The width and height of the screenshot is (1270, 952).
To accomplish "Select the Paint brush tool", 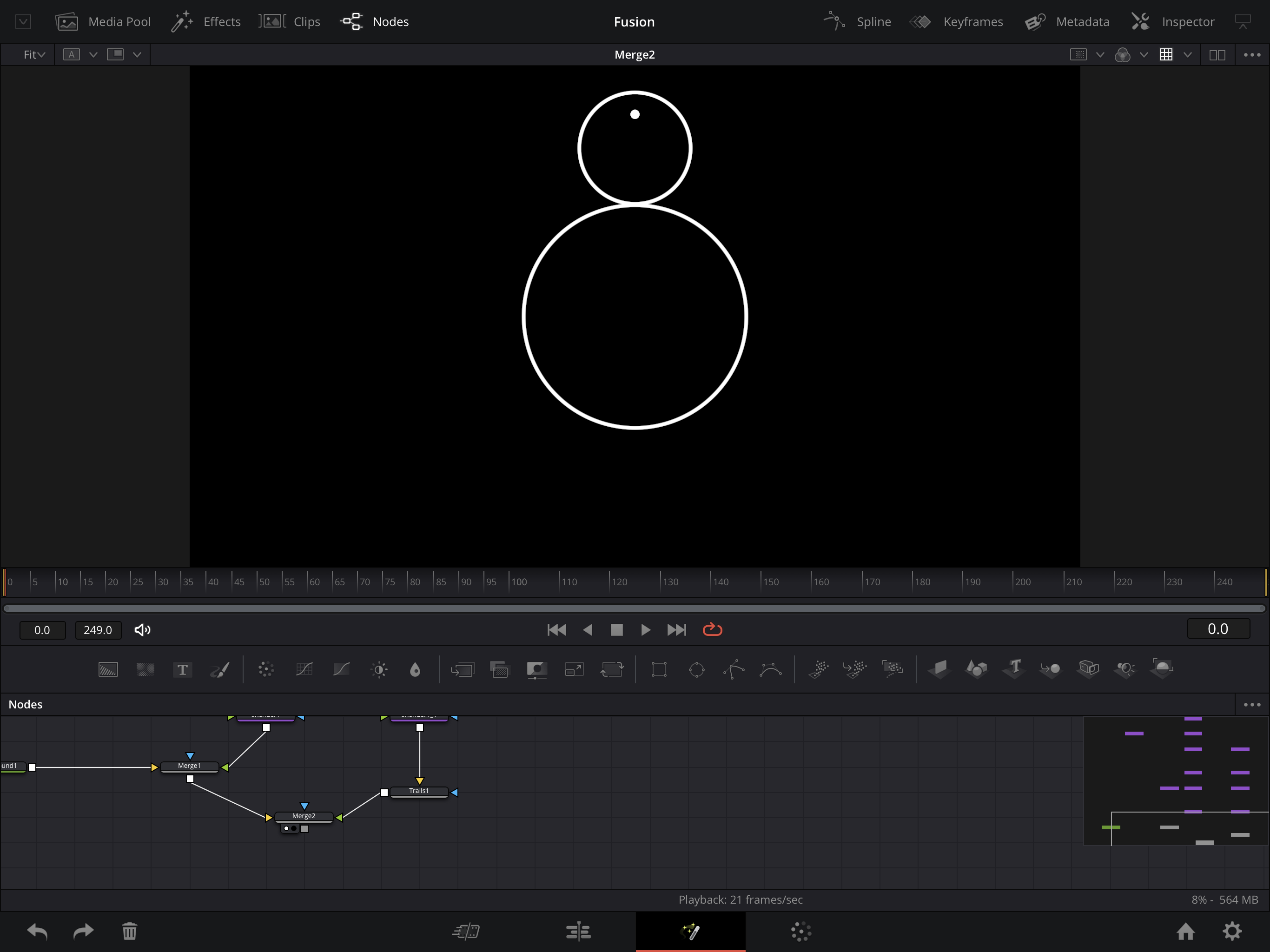I will pyautogui.click(x=220, y=669).
